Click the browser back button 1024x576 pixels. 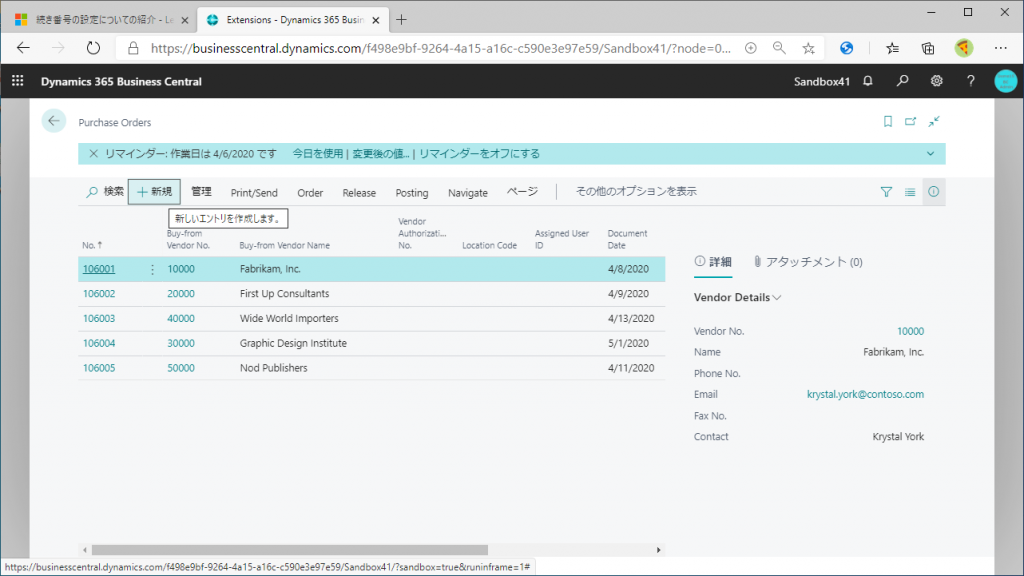coord(24,48)
